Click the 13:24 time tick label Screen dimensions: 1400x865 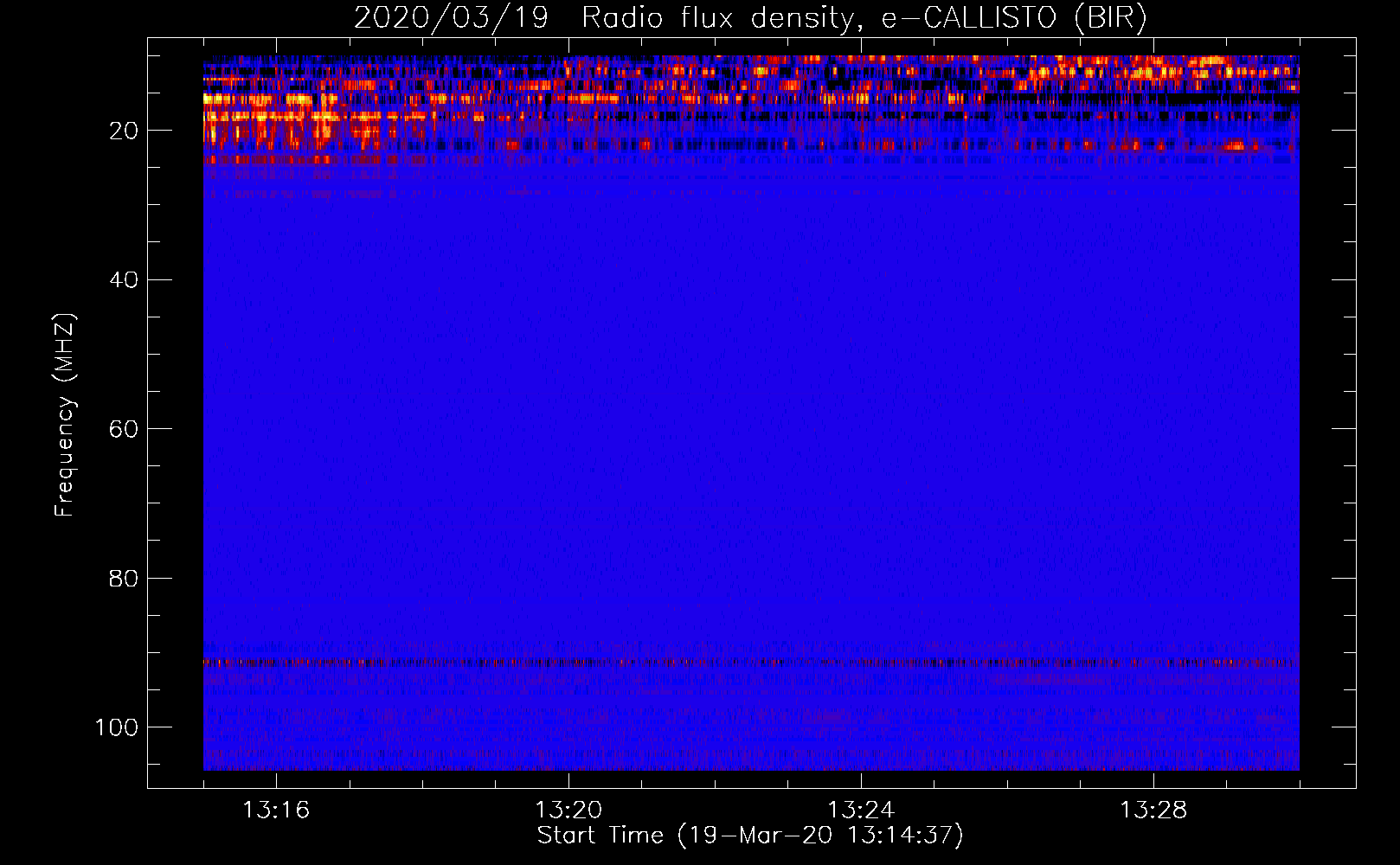coord(861,810)
